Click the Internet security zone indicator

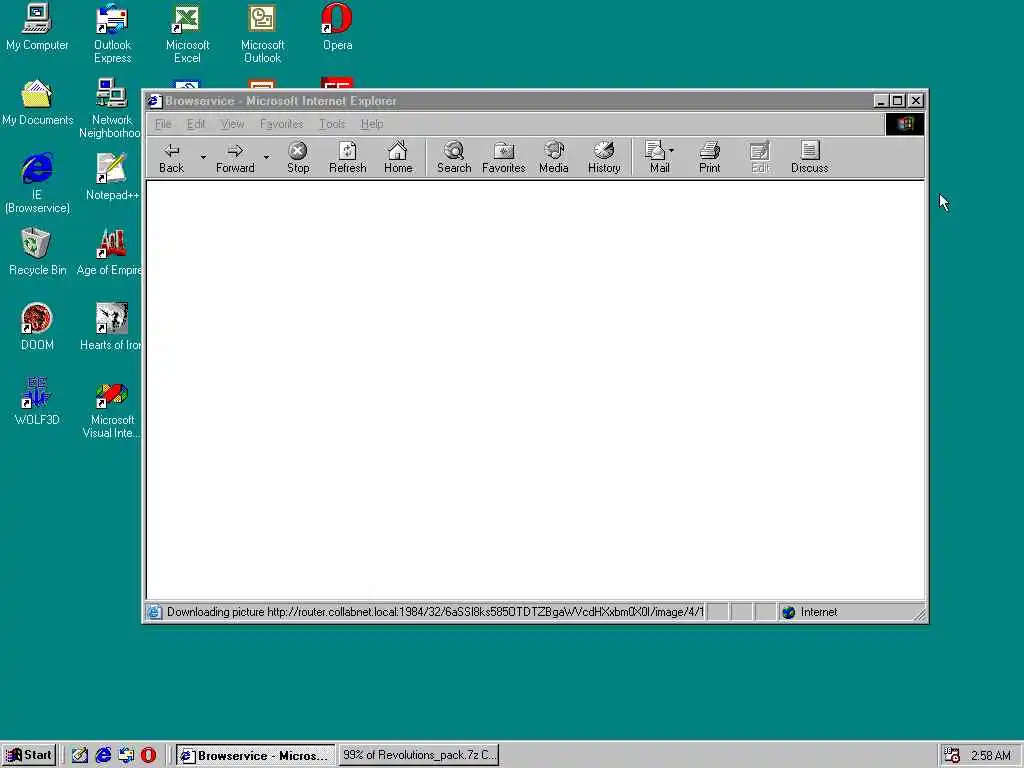click(810, 612)
